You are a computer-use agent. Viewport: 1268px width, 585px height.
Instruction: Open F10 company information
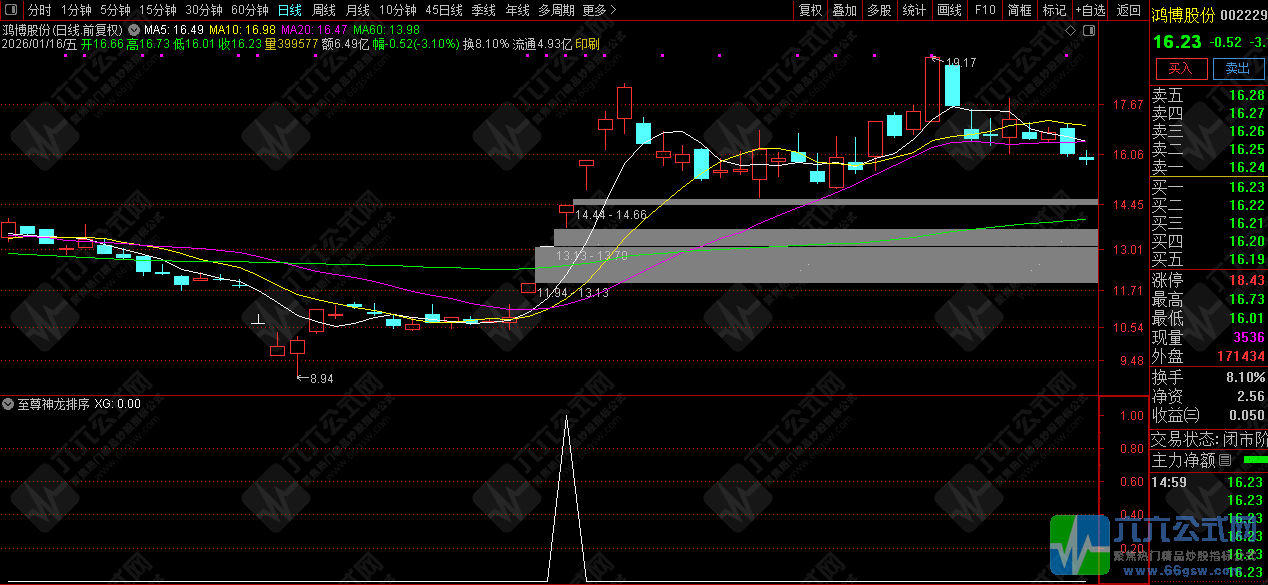984,10
